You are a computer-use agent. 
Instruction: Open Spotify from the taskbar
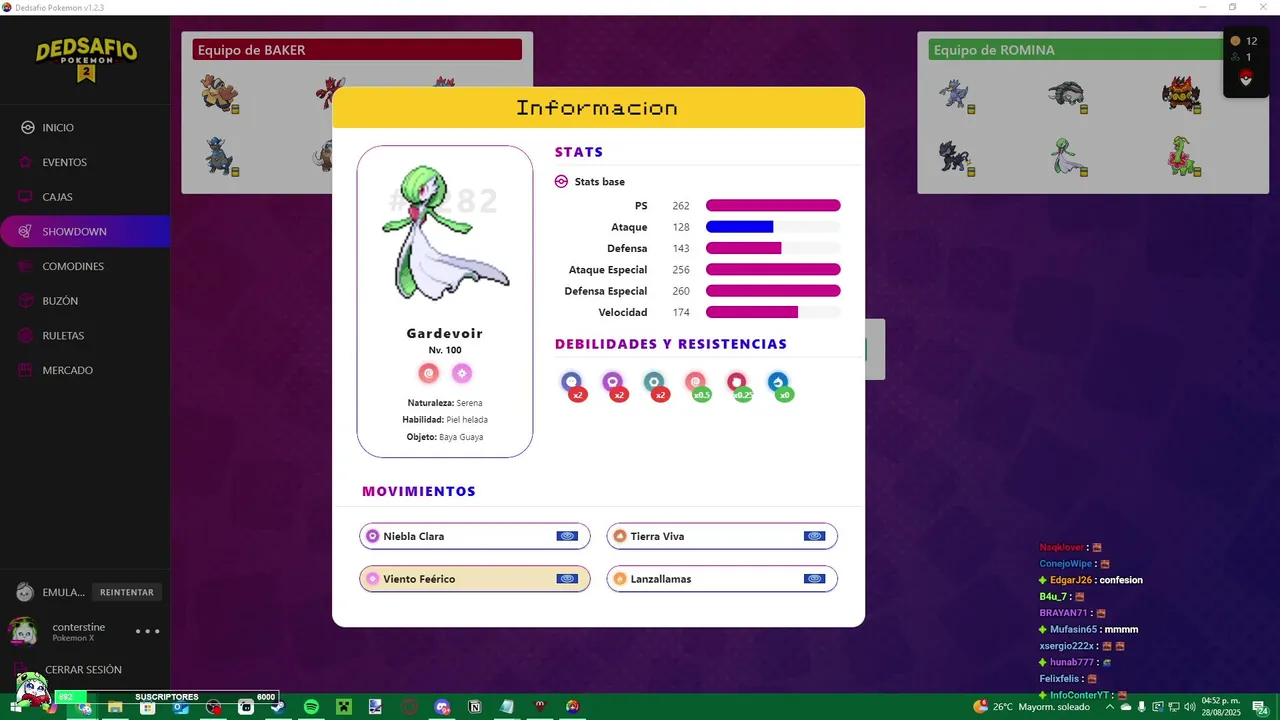[x=311, y=707]
